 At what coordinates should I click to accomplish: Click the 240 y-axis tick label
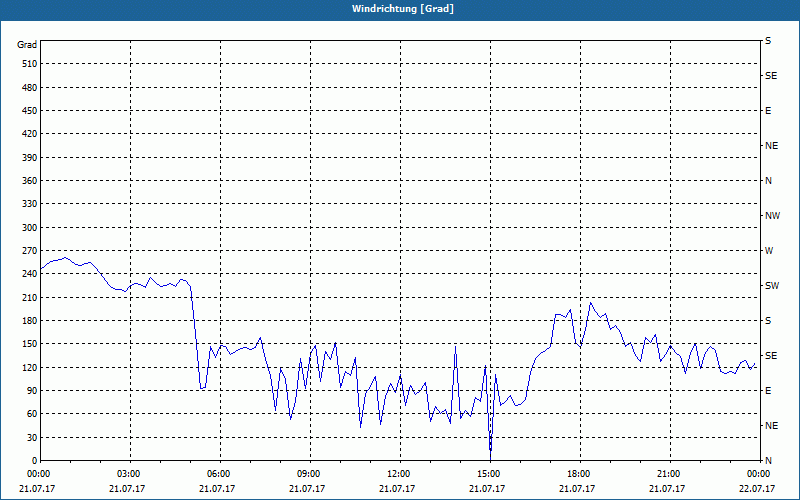coord(30,274)
